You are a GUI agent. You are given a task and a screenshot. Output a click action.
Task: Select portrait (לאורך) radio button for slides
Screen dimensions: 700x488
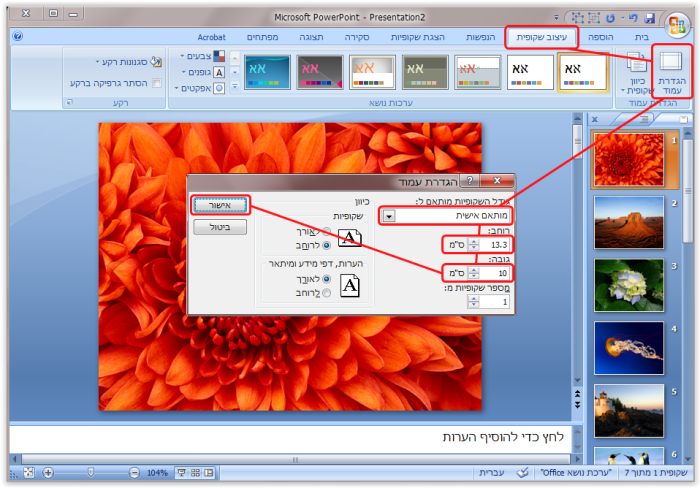point(326,230)
